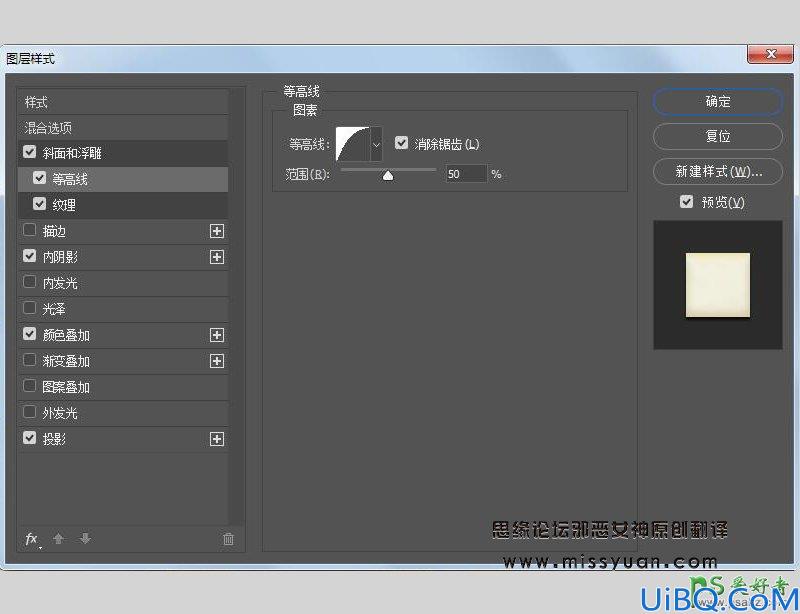Click the 新建样式 new style button
Image resolution: width=800 pixels, height=614 pixels.
tap(717, 171)
